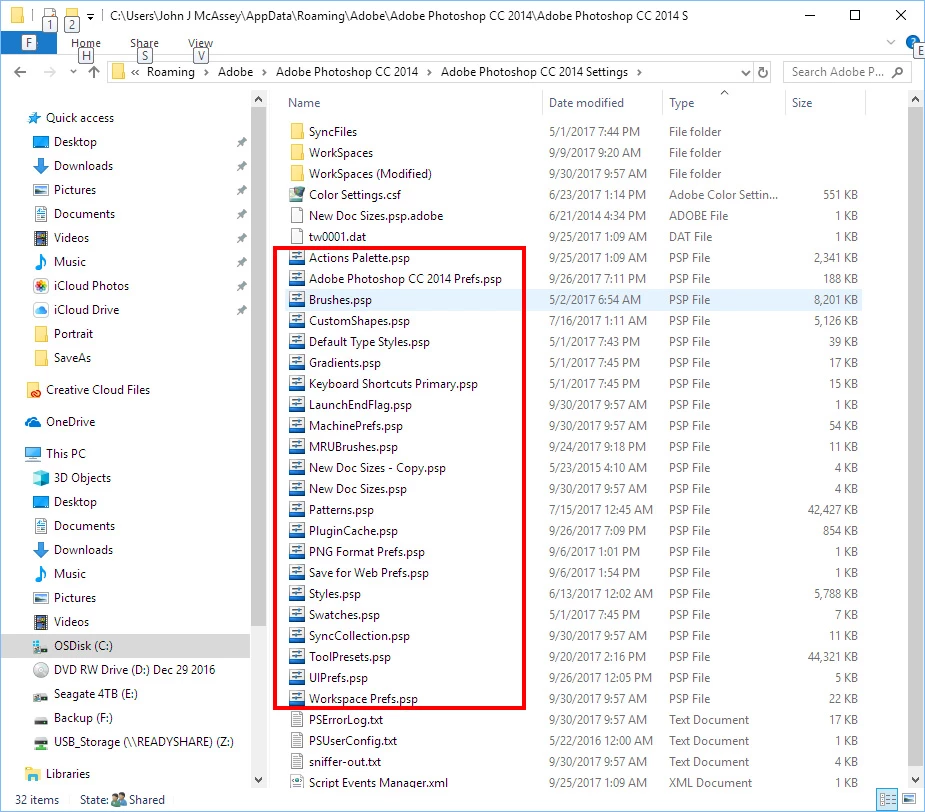Select the Color Settings.csf file icon
925x812 pixels.
(x=297, y=194)
